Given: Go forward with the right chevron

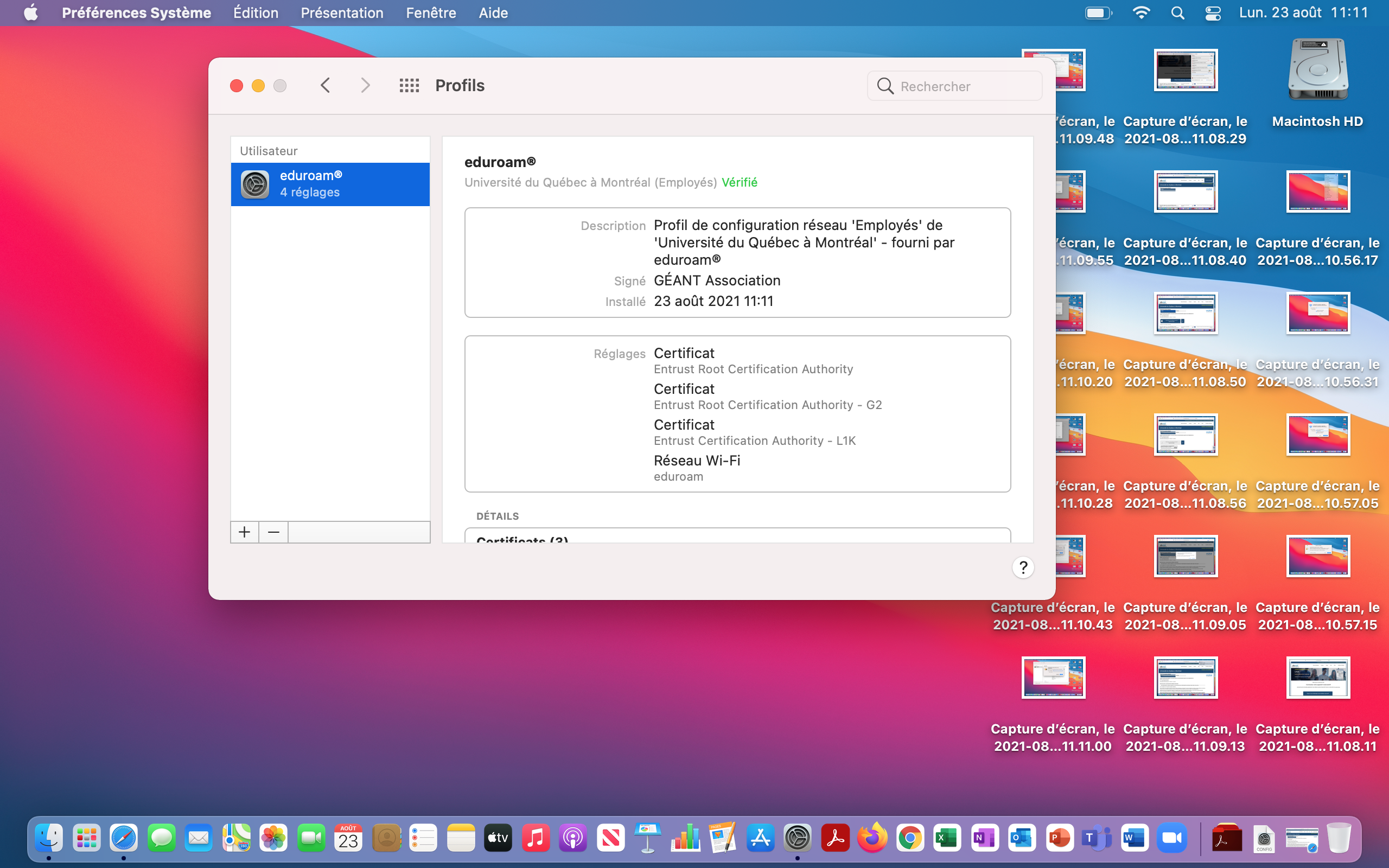Looking at the screenshot, I should (x=365, y=86).
